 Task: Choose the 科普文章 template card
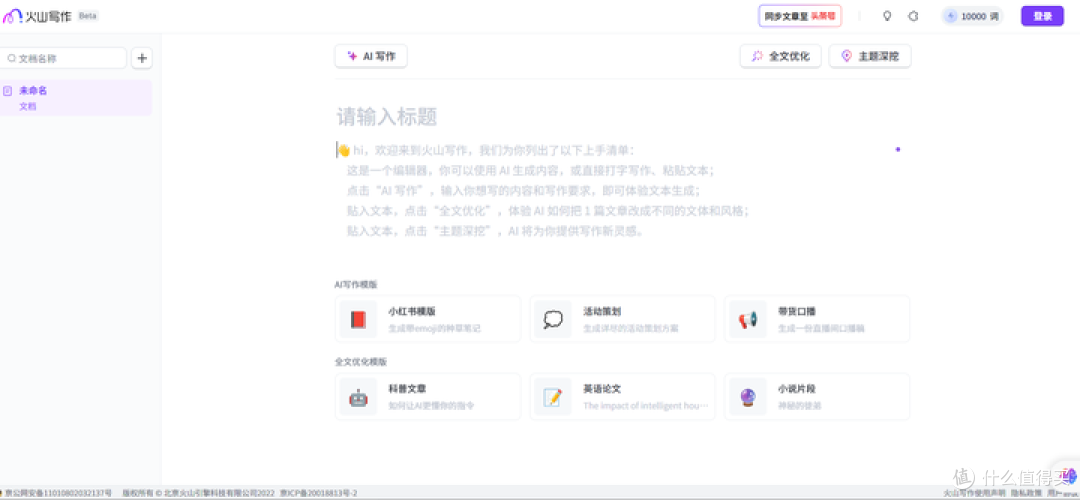point(428,397)
